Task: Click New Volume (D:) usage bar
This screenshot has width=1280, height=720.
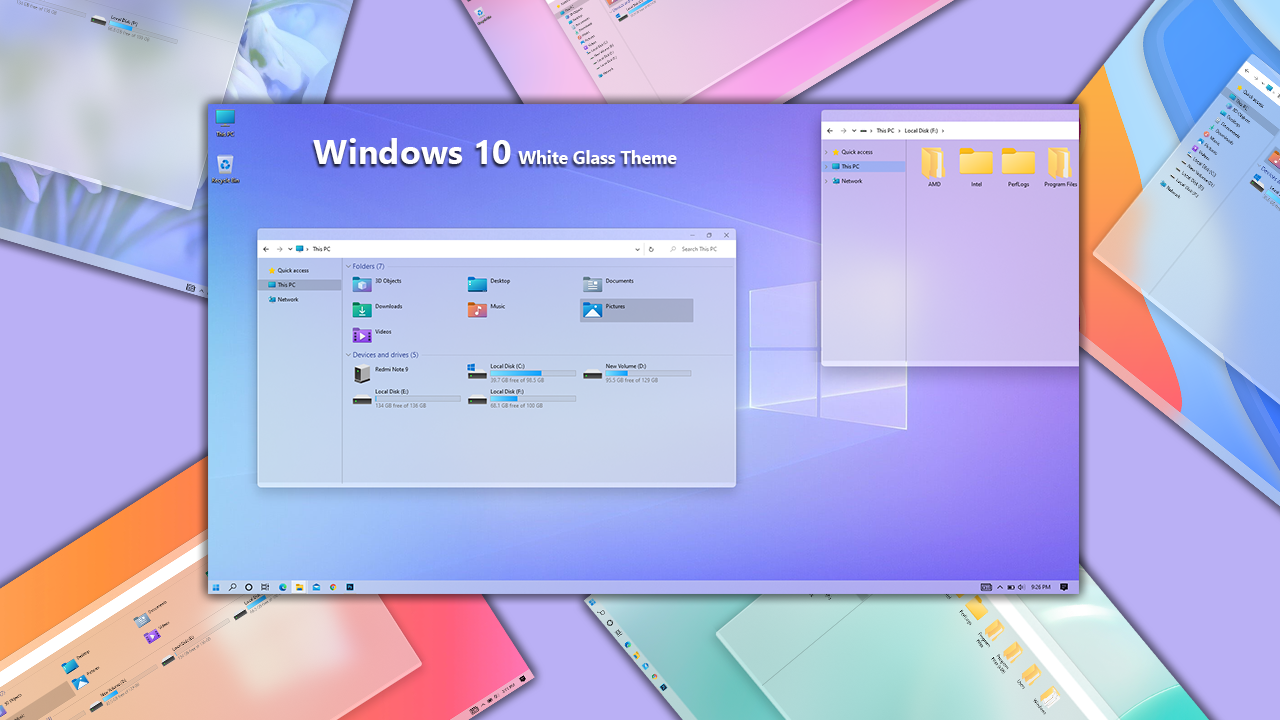Action: point(648,373)
